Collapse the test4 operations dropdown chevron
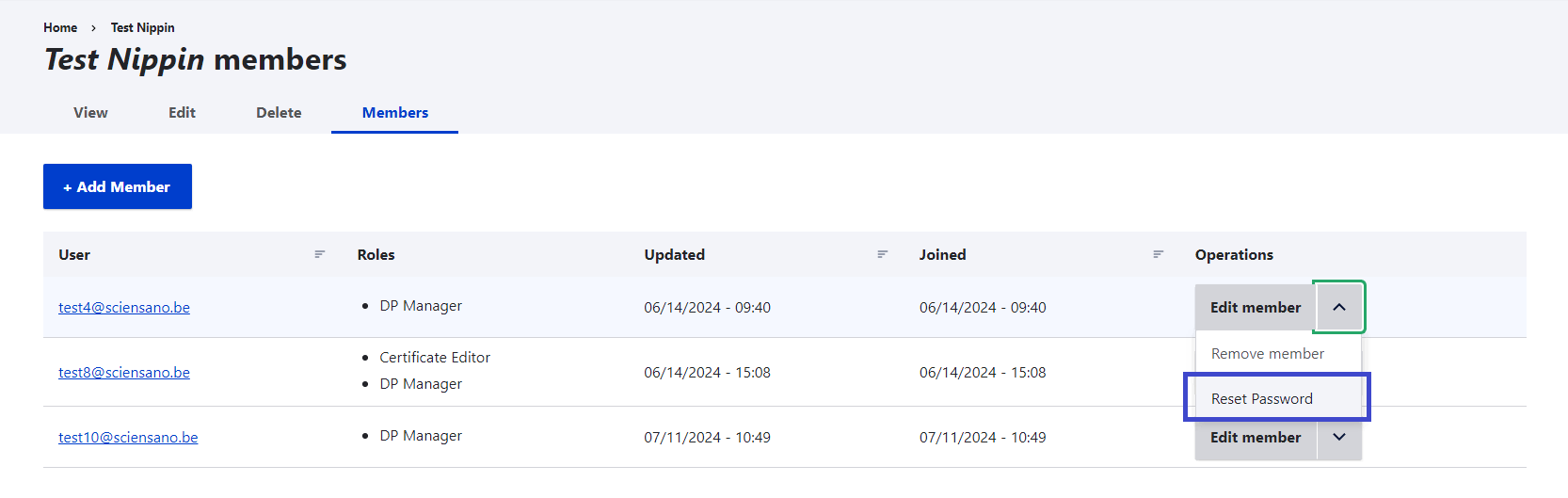Viewport: 1568px width, 498px height. coord(1338,307)
